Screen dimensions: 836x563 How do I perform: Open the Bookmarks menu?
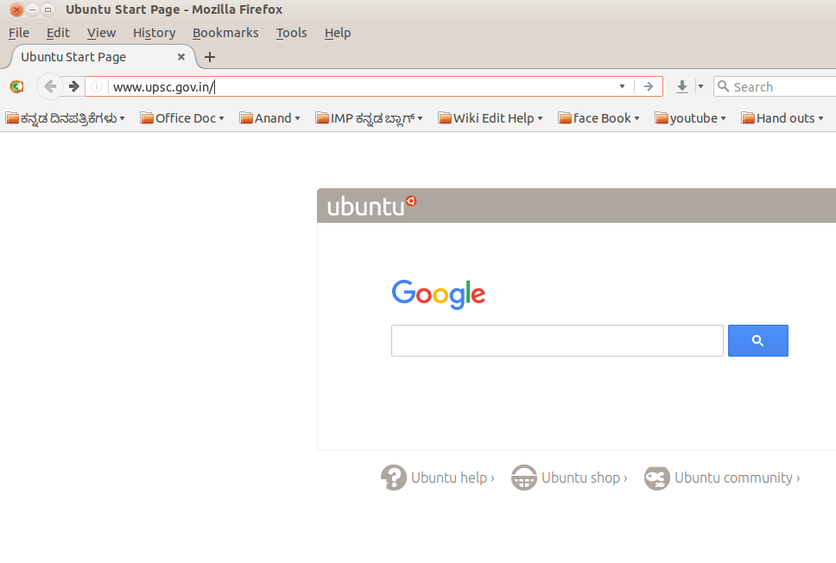point(225,33)
